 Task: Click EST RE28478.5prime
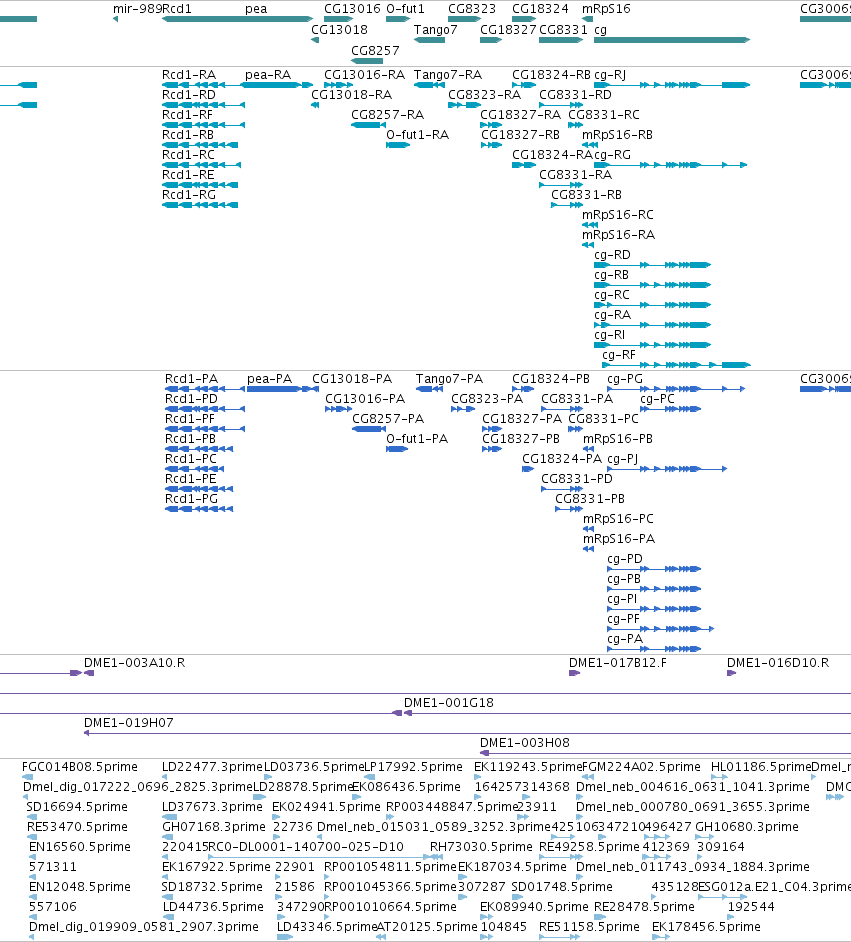point(644,907)
